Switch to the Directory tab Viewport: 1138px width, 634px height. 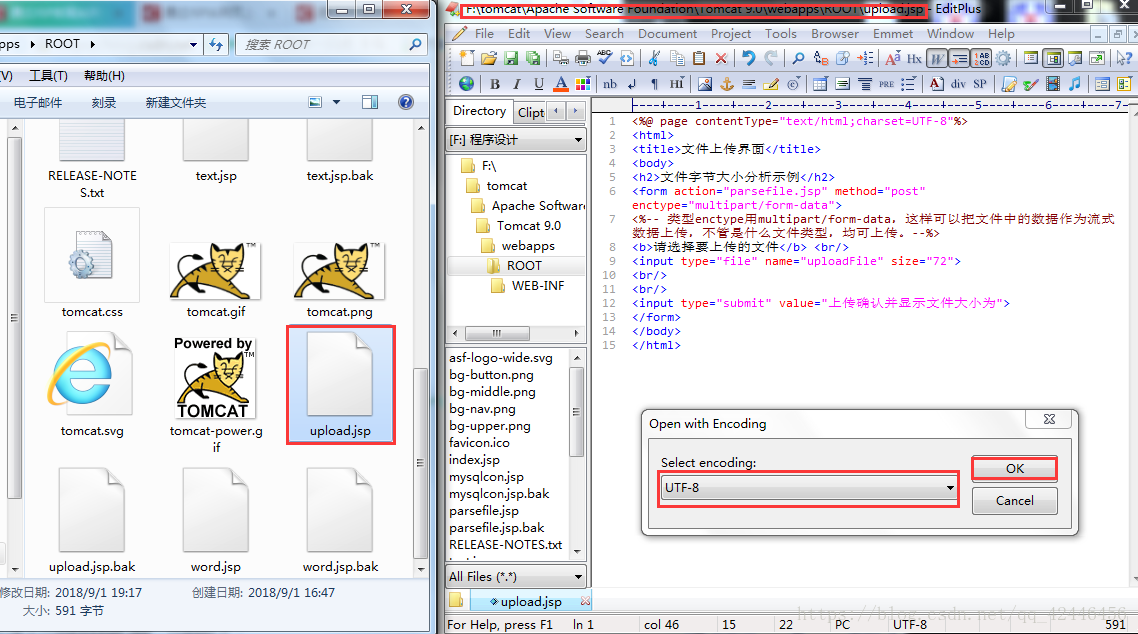point(479,111)
